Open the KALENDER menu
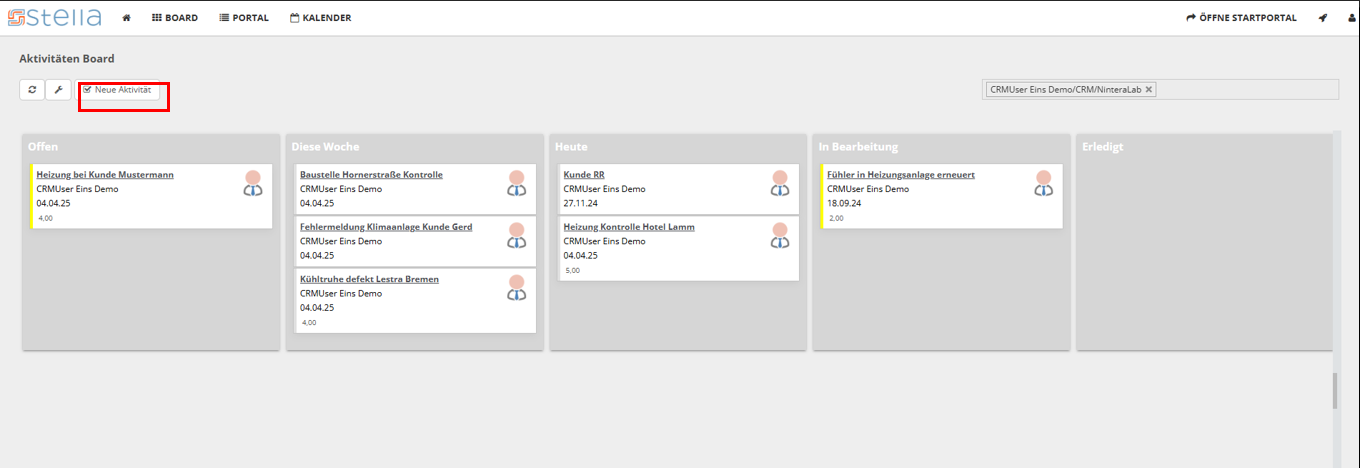Image resolution: width=1360 pixels, height=468 pixels. (x=320, y=18)
